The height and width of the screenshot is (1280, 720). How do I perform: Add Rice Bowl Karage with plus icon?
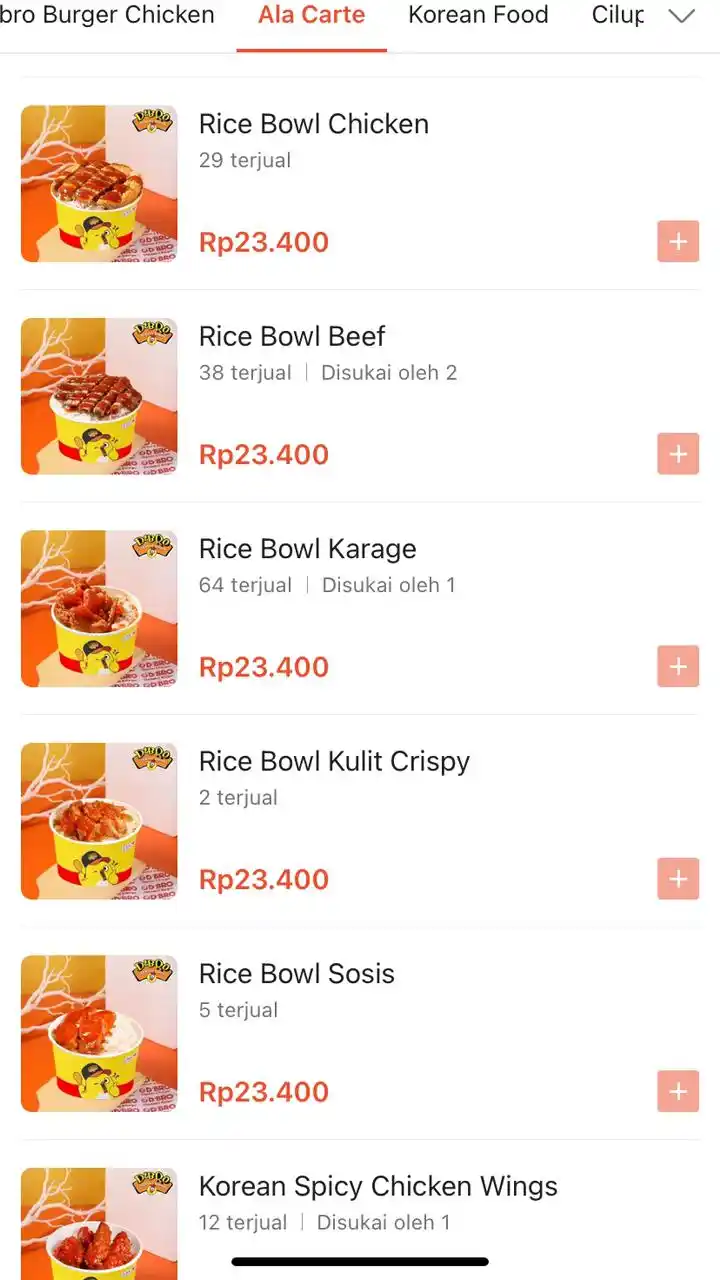pos(678,666)
